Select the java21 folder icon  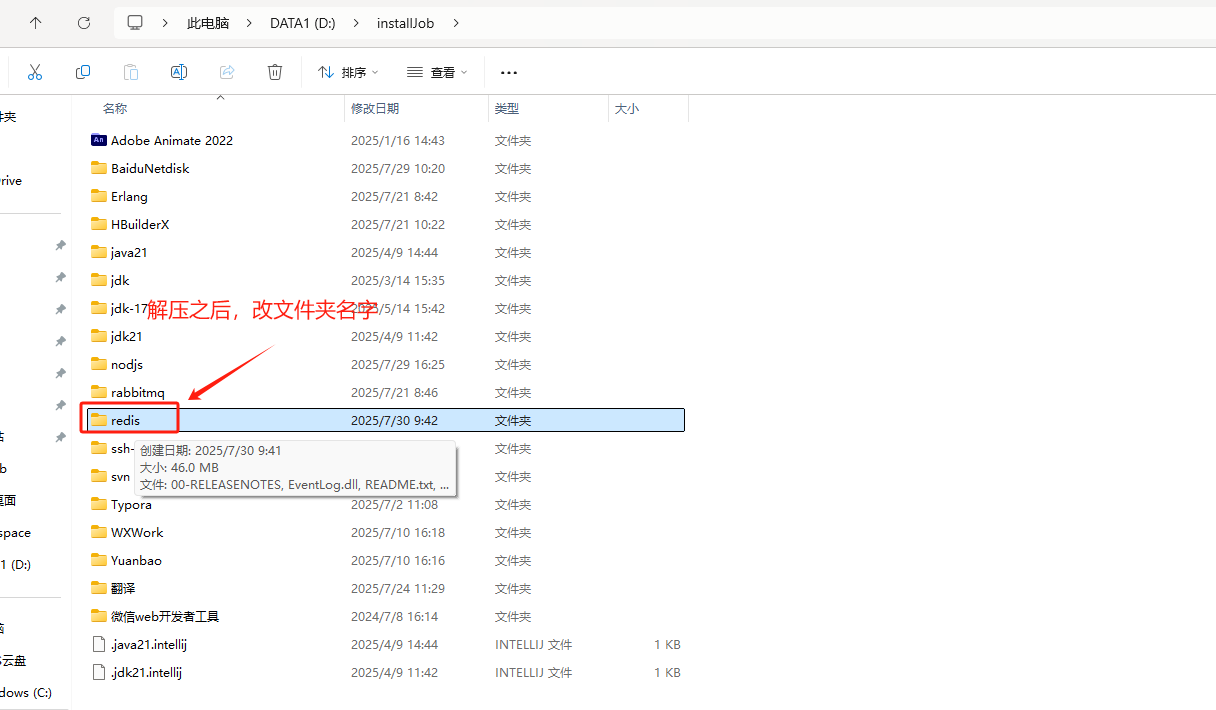98,252
